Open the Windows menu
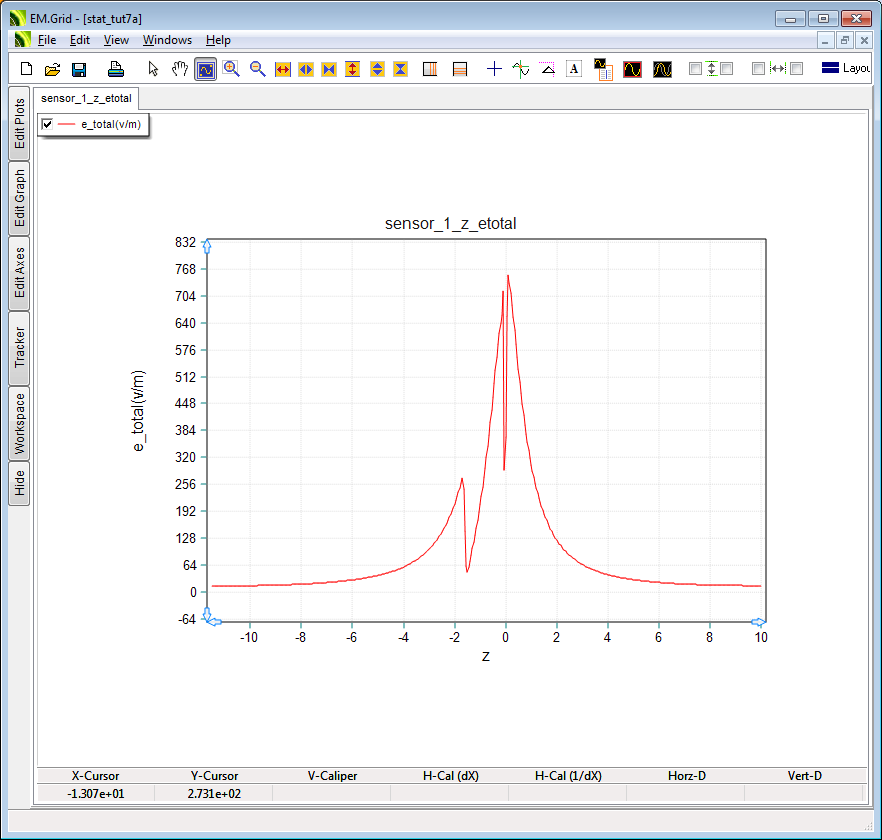Image resolution: width=882 pixels, height=840 pixels. 167,40
